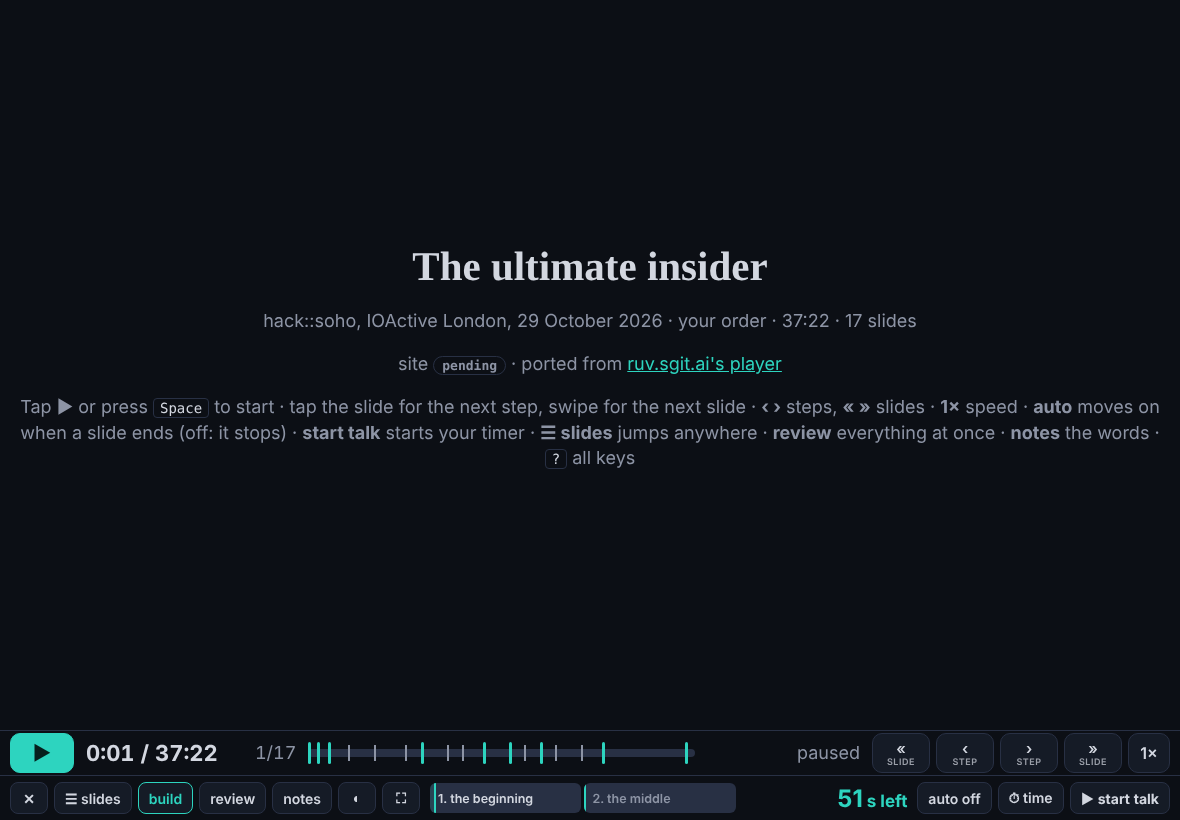Seek along the playback progress bar

click(501, 753)
